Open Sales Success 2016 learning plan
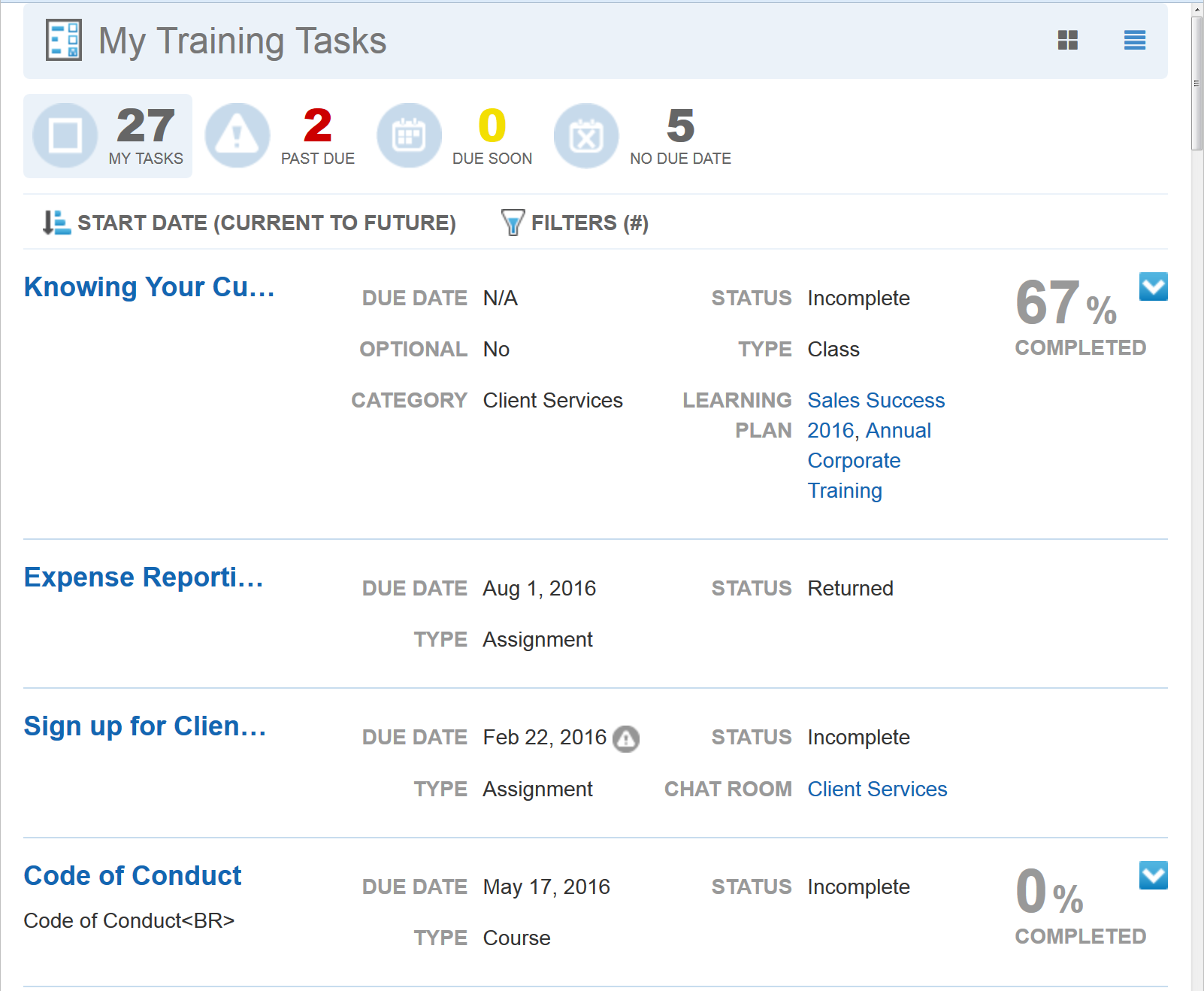The width and height of the screenshot is (1204, 991). tap(876, 401)
